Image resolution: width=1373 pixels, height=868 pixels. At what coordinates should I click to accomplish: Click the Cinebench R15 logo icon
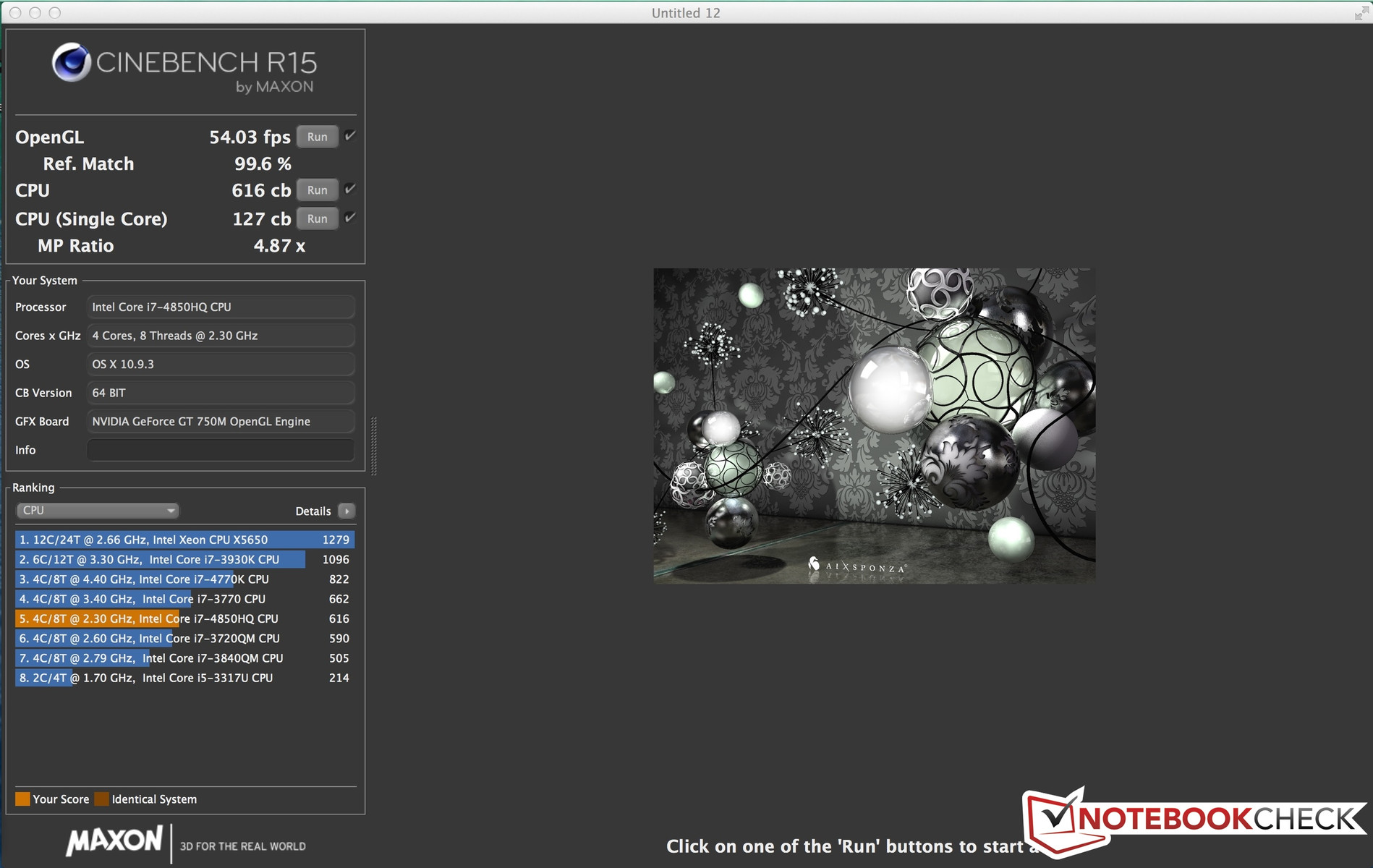[71, 62]
